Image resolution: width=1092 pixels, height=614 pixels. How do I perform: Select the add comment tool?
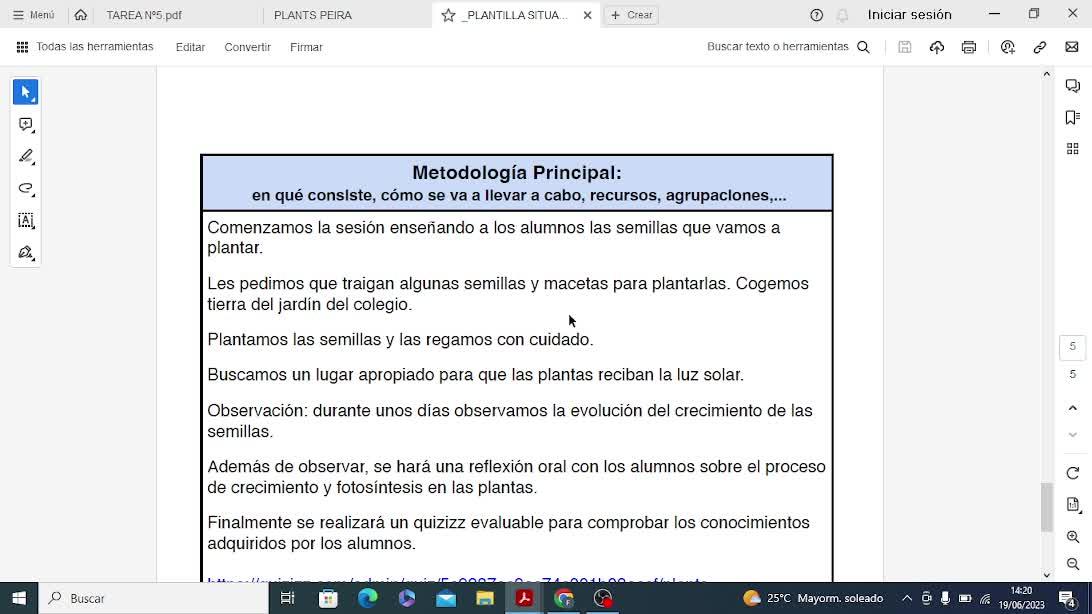(26, 125)
